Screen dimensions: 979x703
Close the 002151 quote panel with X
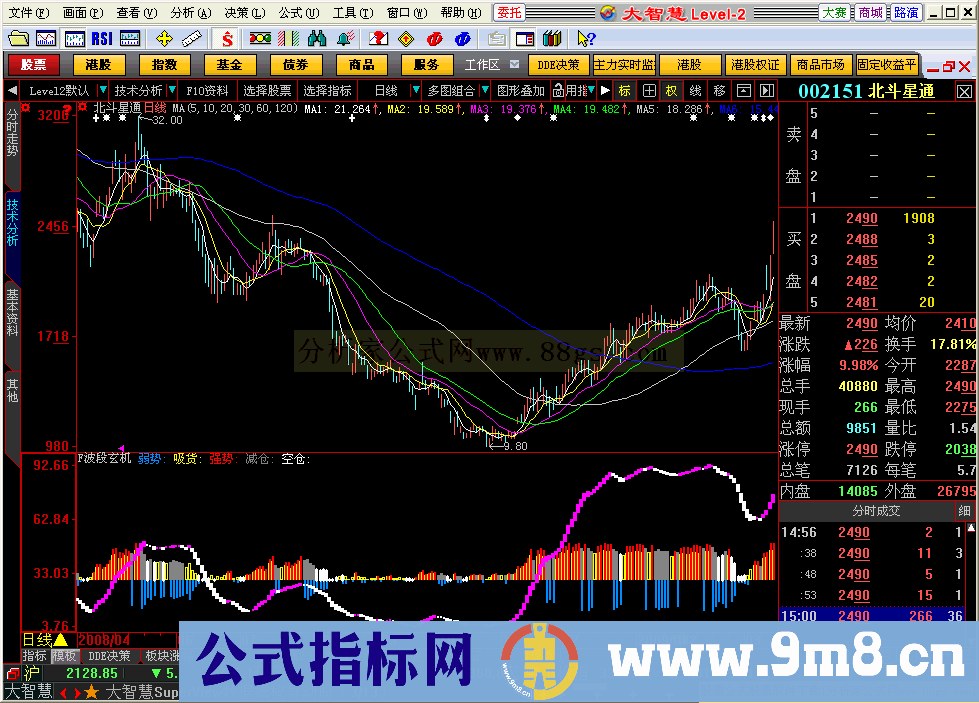(x=965, y=92)
